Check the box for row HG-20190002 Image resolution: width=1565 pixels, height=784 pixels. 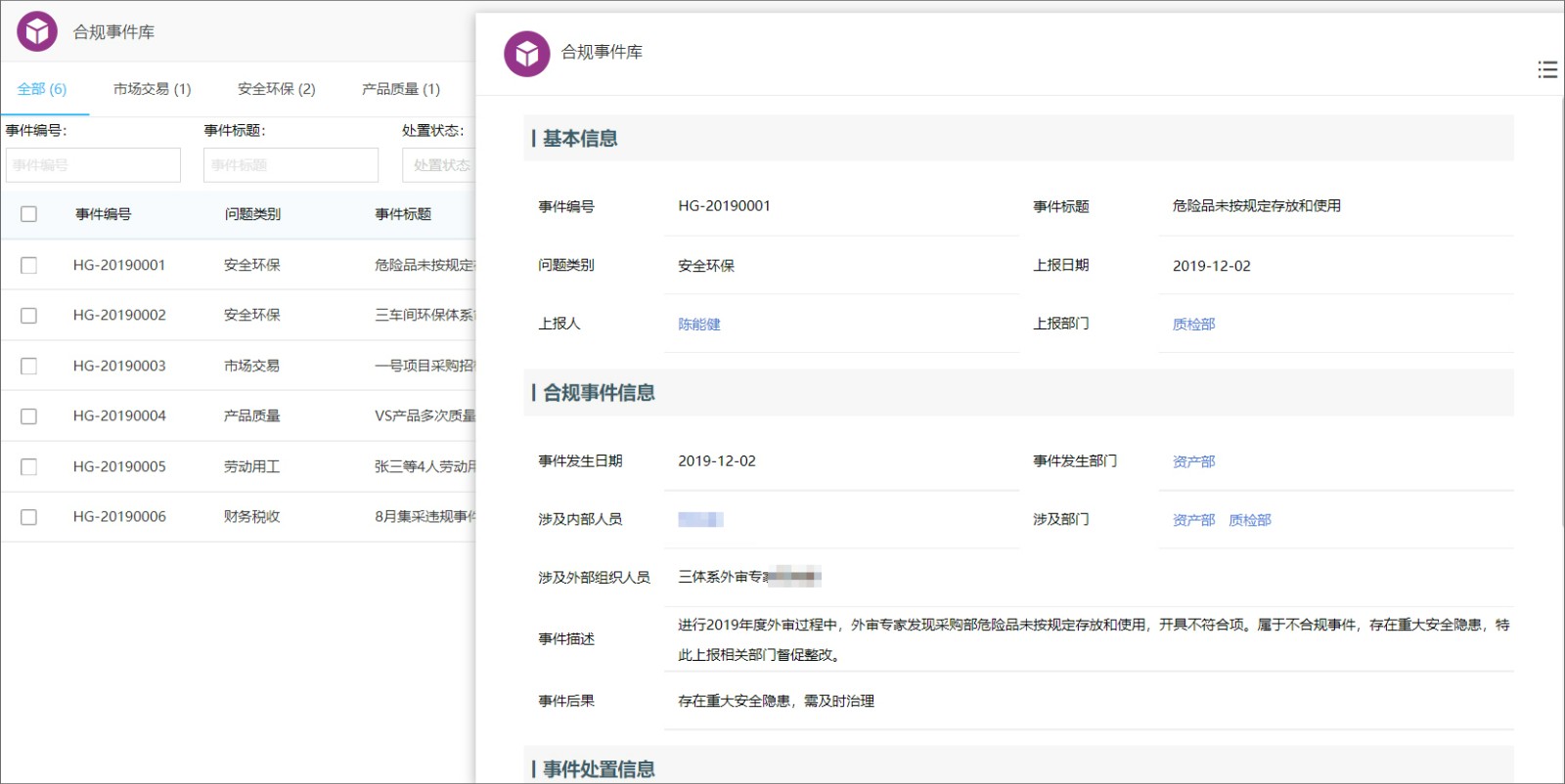tap(29, 316)
